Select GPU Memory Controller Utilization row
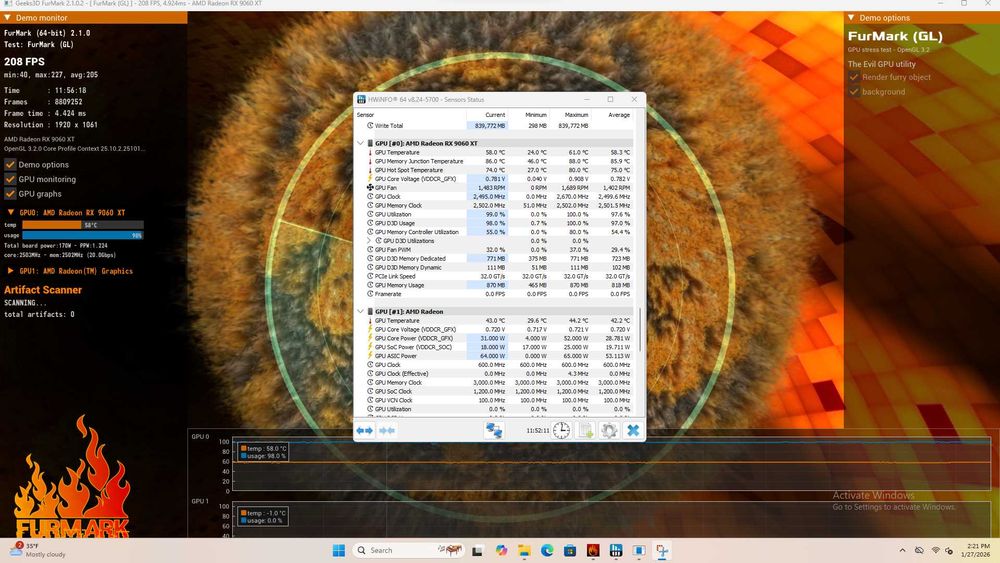Screen dimensions: 1000x563 pyautogui.click(x=495, y=232)
